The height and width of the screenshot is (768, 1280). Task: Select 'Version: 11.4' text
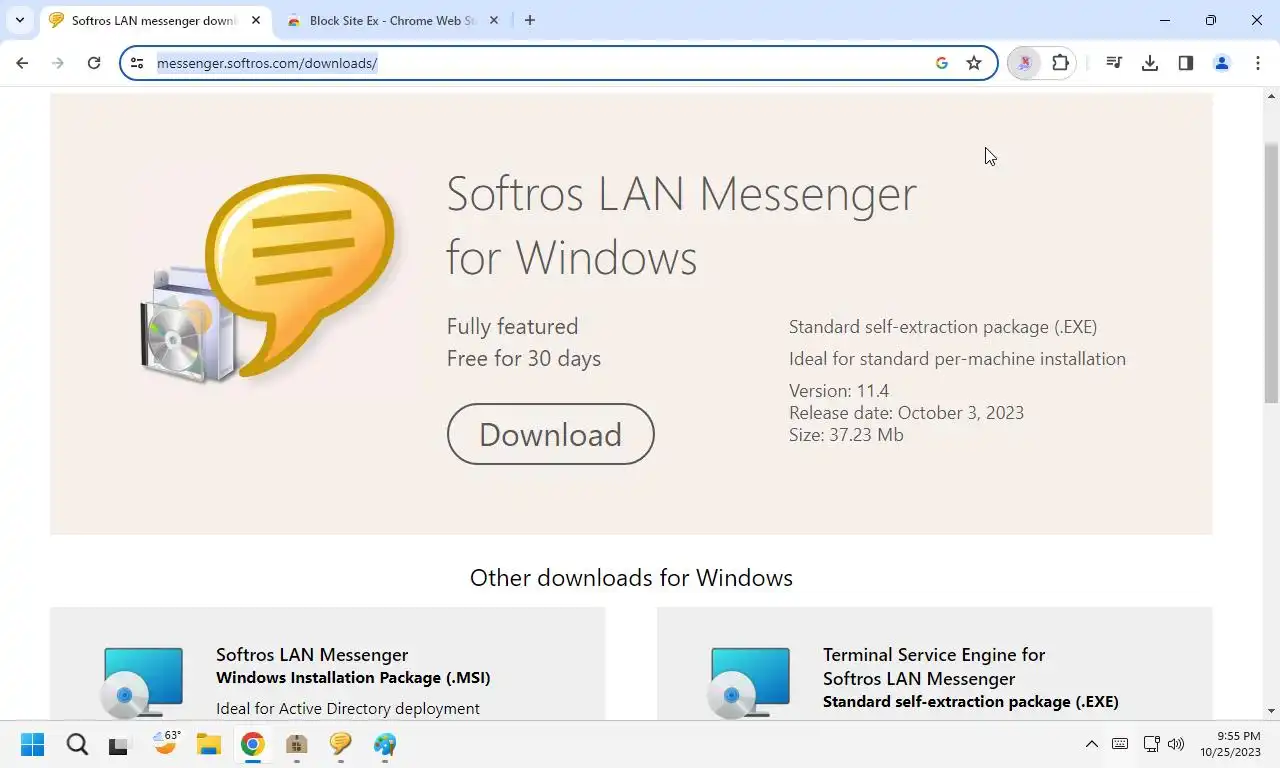pos(839,391)
